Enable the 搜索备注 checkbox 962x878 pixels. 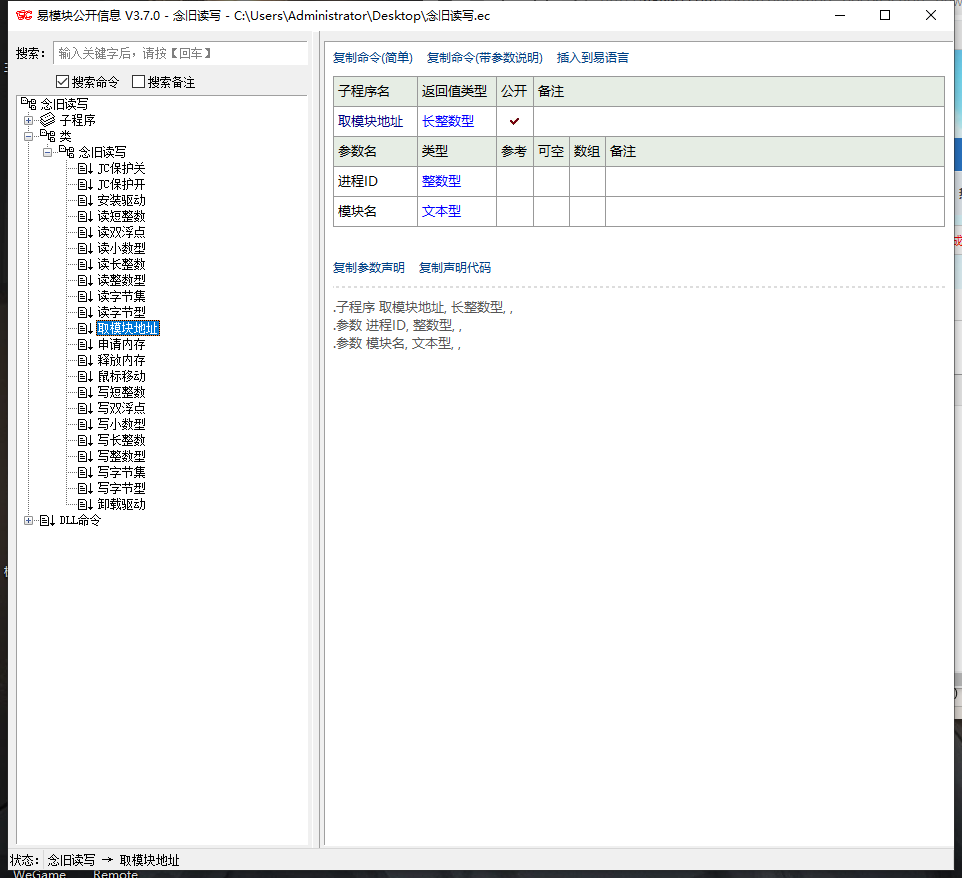(x=139, y=82)
